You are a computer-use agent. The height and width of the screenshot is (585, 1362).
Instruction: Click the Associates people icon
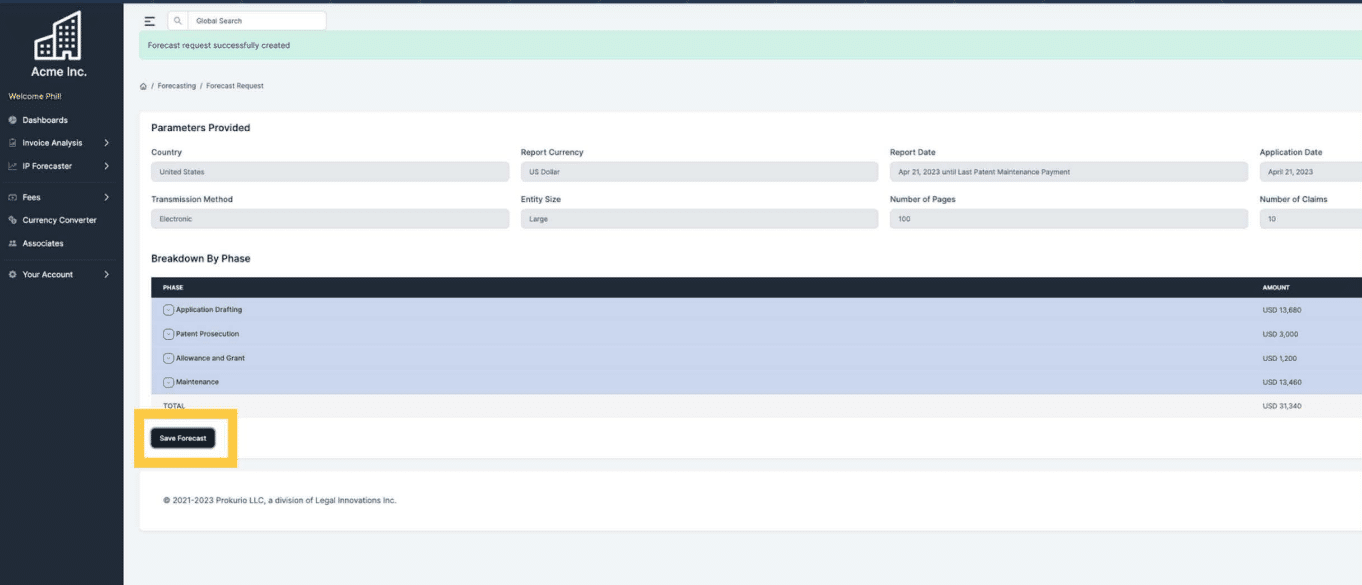click(x=12, y=243)
